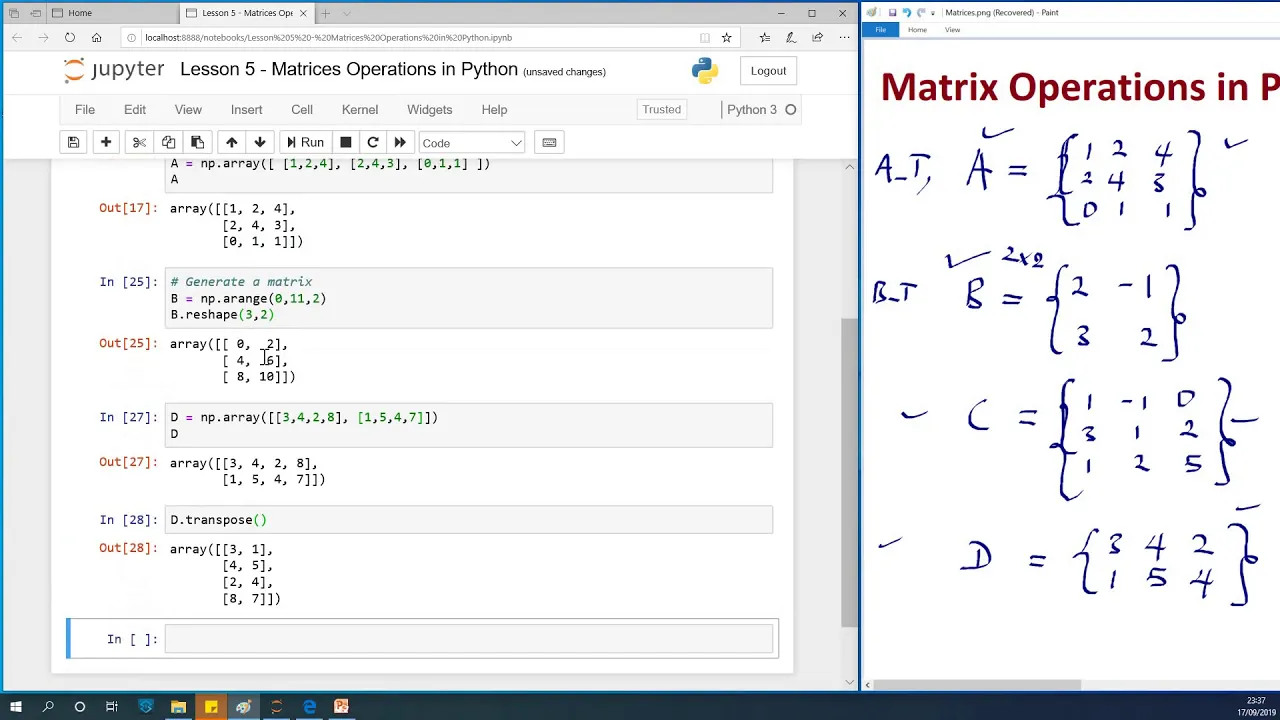Paste cells below in Jupyter toolbar
The width and height of the screenshot is (1280, 720).
pos(197,142)
